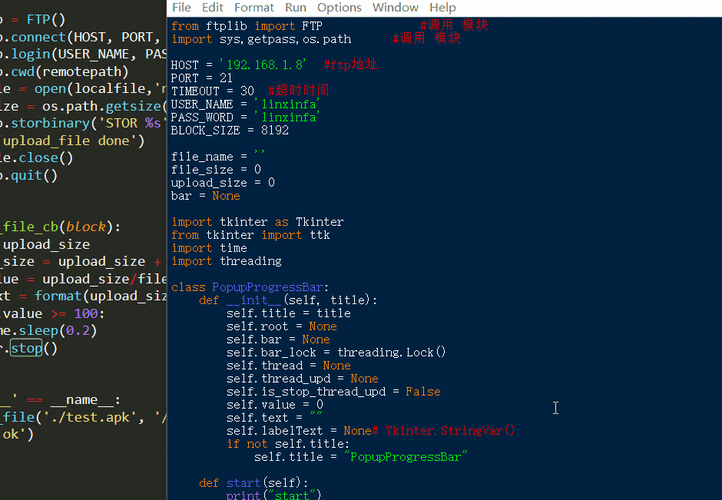Click the upload_size = 0 line

point(223,183)
